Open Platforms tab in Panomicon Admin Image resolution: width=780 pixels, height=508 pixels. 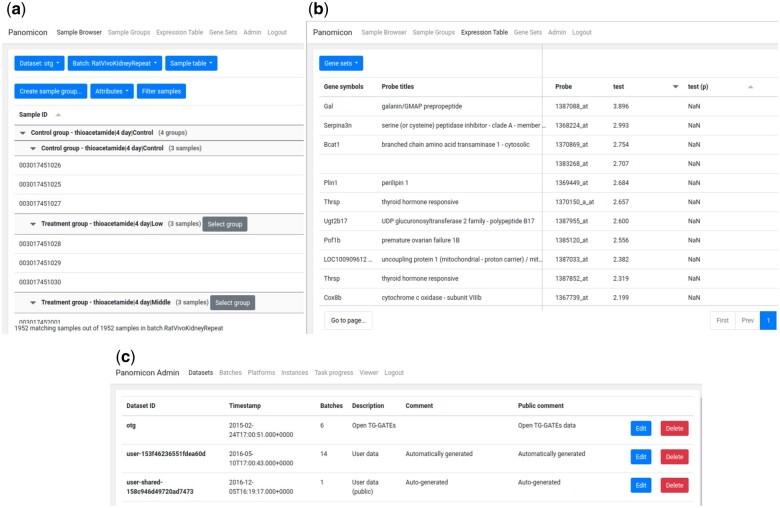(x=261, y=373)
